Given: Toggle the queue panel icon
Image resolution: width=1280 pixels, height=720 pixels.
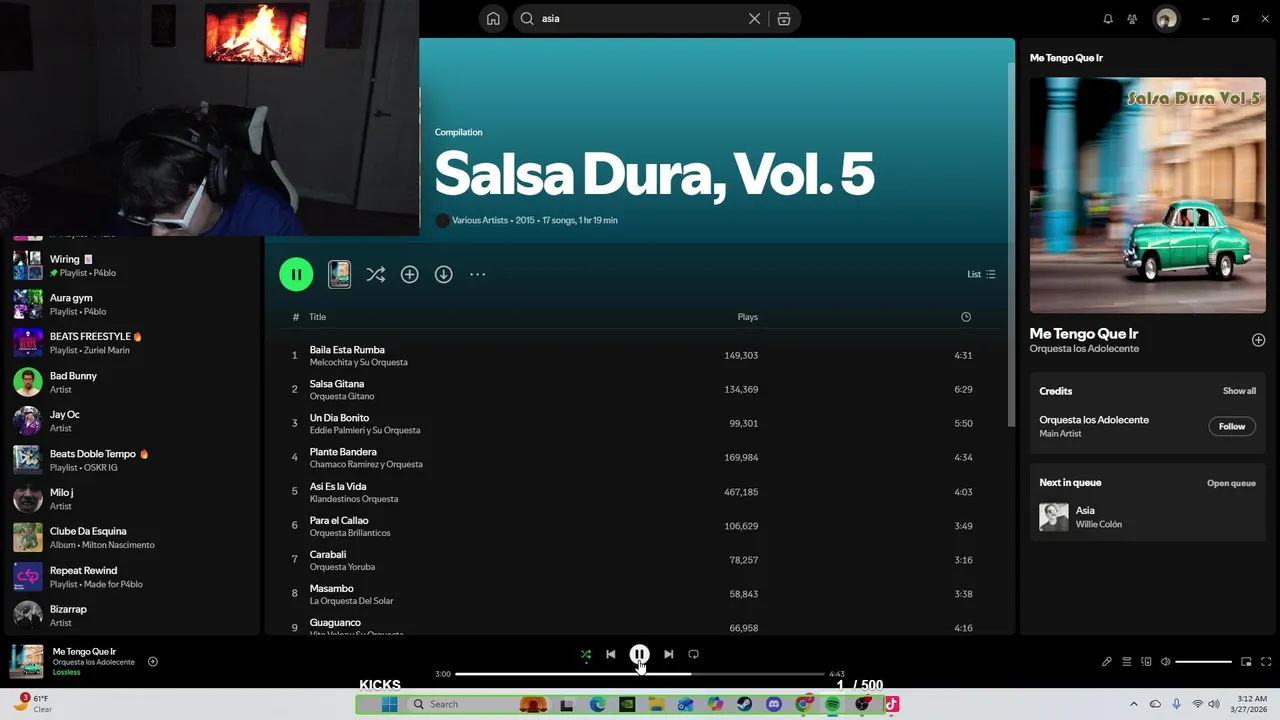Looking at the screenshot, I should coord(1127,661).
